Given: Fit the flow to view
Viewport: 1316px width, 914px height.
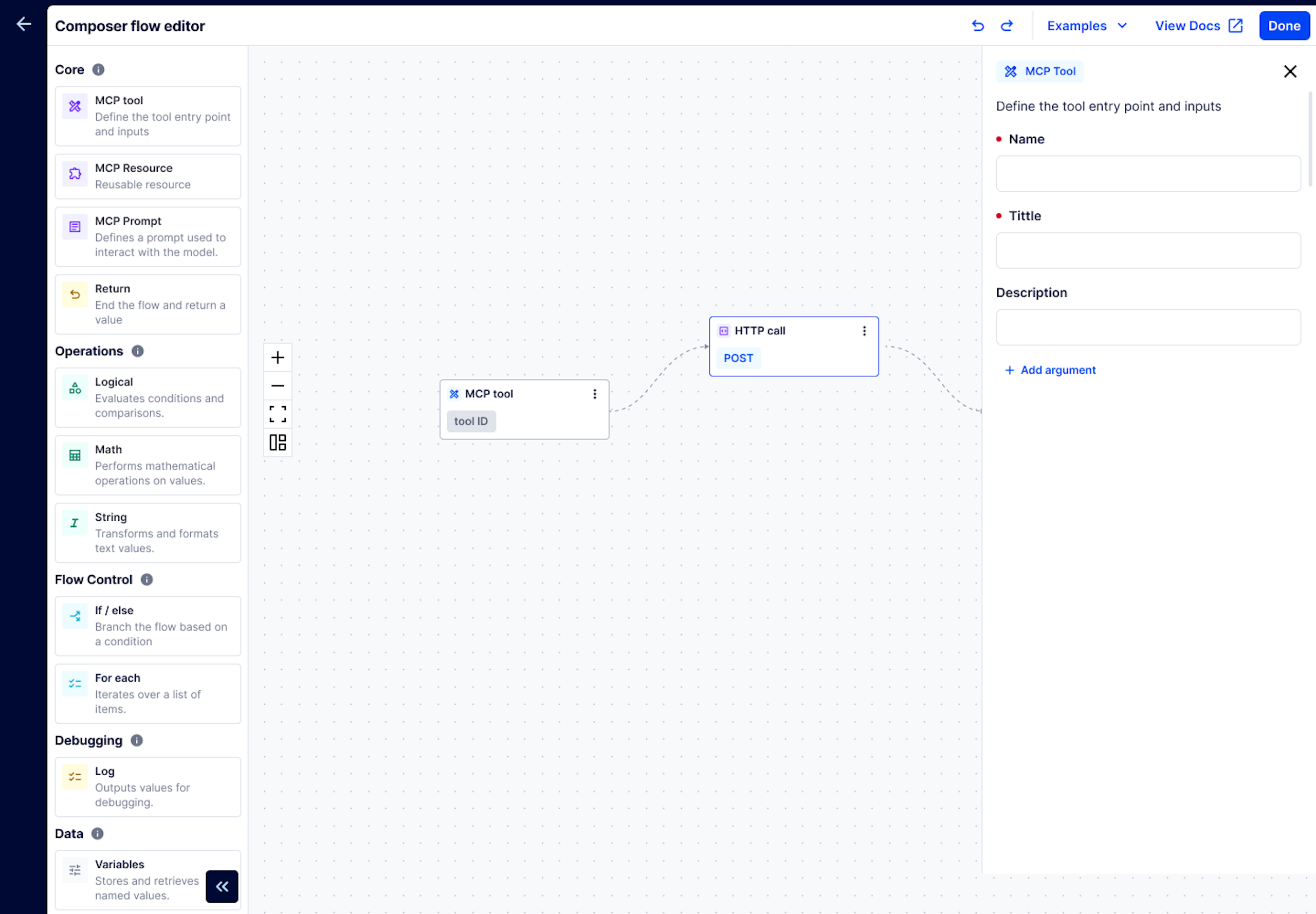Looking at the screenshot, I should tap(278, 414).
